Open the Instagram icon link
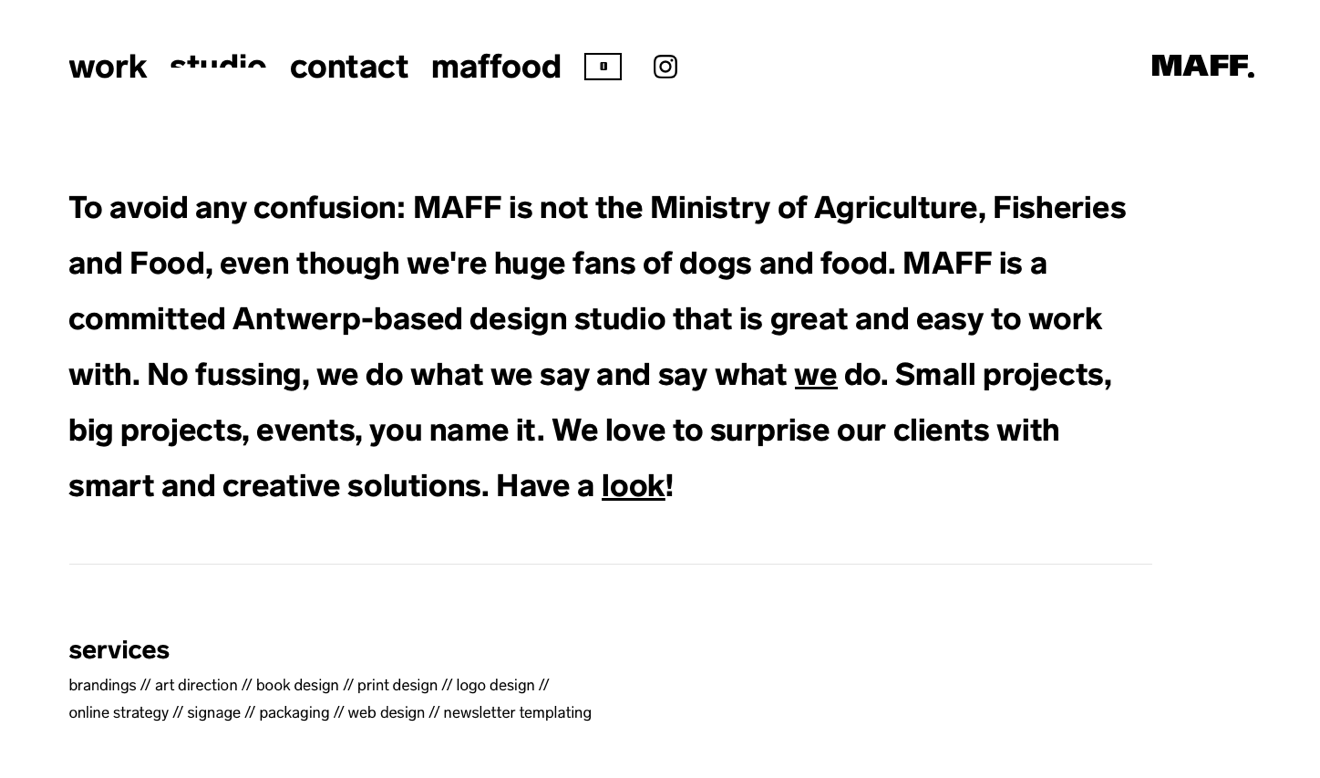The width and height of the screenshot is (1320, 778). click(665, 67)
